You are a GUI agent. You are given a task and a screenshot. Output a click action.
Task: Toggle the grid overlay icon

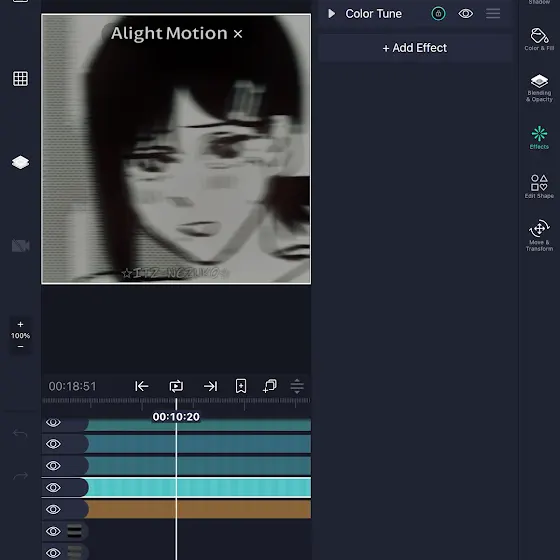pos(20,79)
